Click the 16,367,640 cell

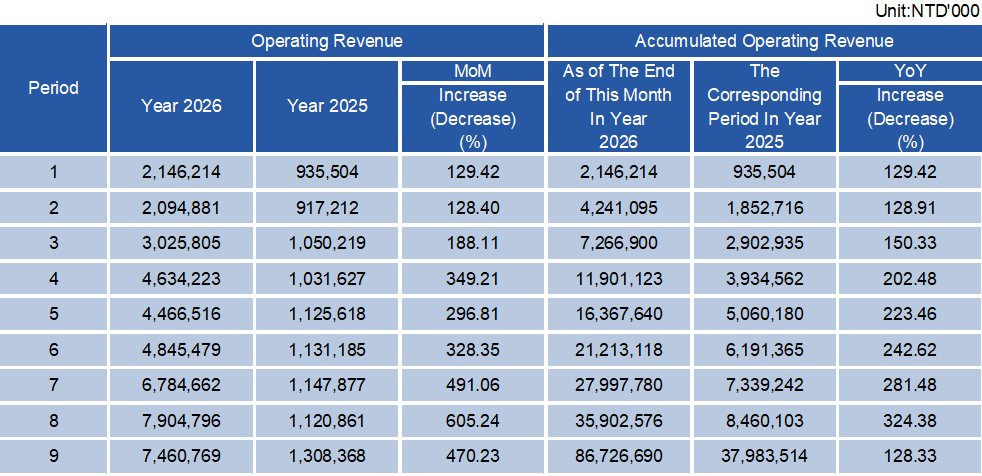(619, 314)
